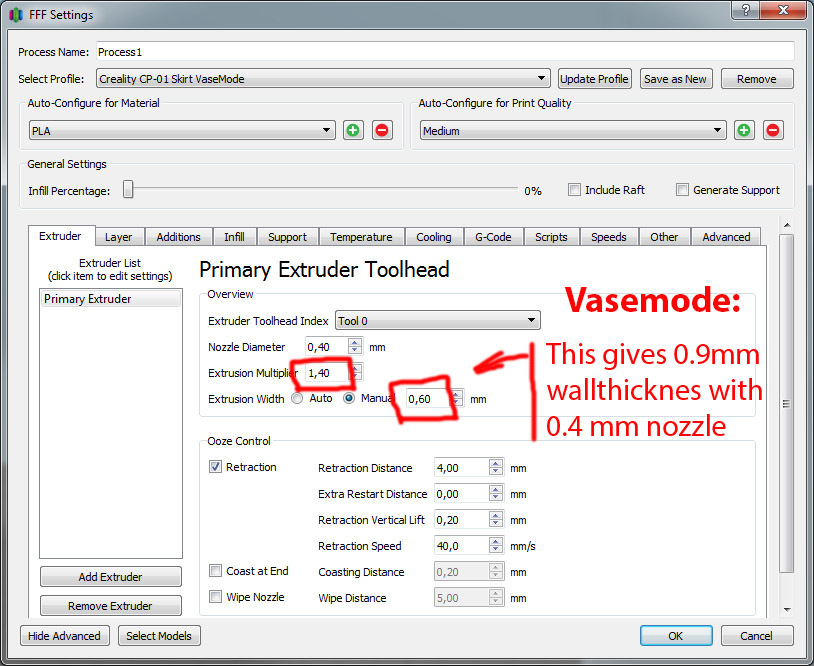Click the Remove Extruder button
The height and width of the screenshot is (666, 814).
[111, 606]
